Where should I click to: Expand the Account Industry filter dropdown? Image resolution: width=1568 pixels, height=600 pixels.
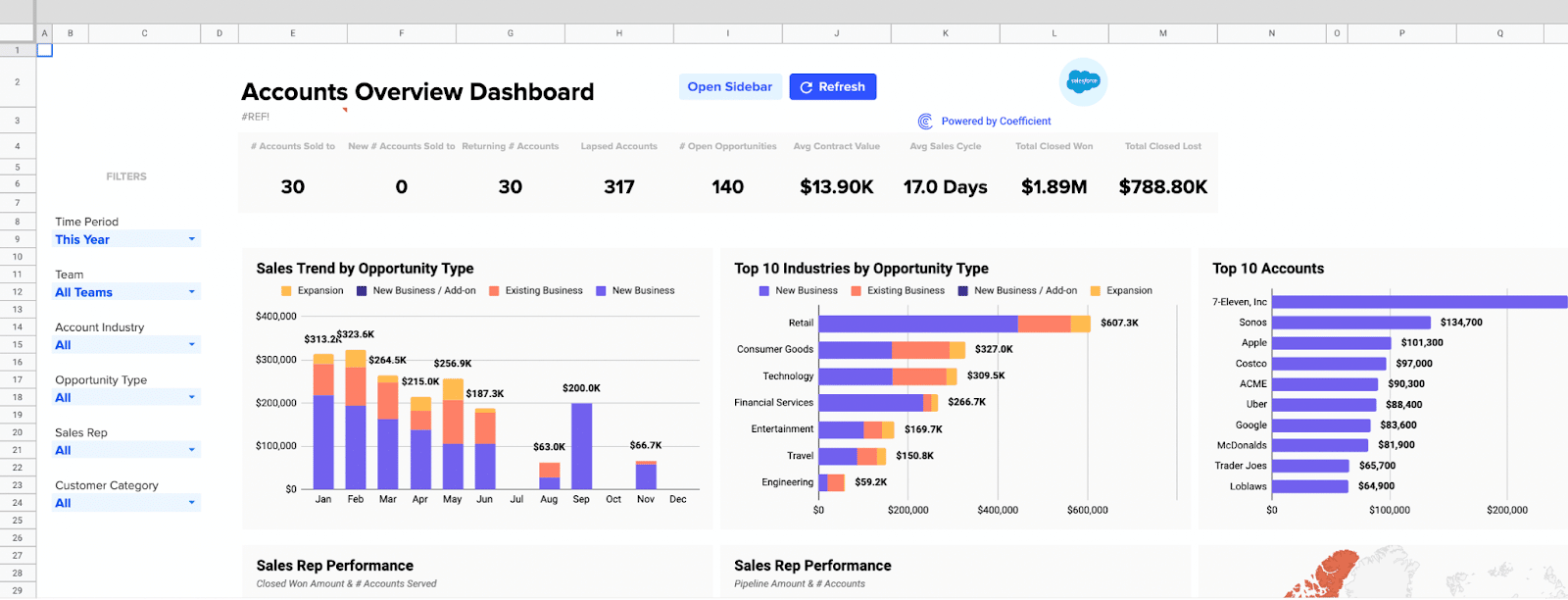pos(191,345)
